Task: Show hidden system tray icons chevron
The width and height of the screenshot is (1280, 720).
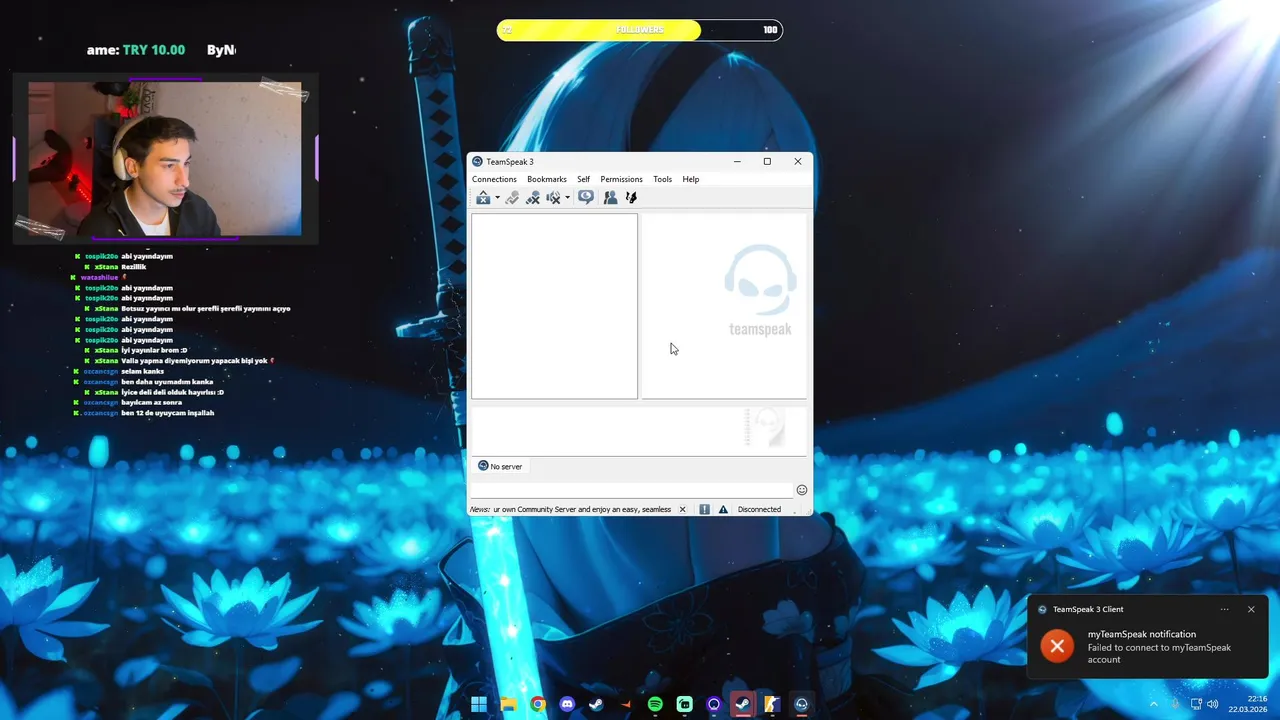Action: point(1153,704)
